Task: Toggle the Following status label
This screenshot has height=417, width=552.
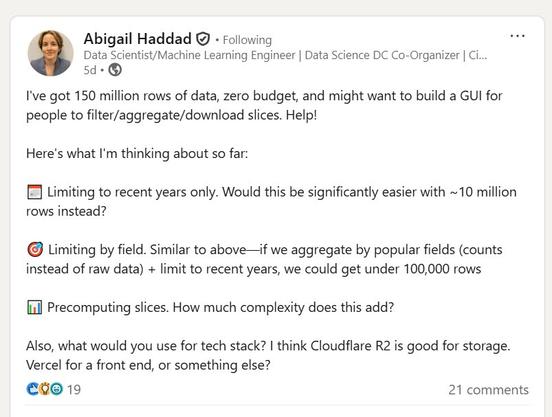Action: pyautogui.click(x=247, y=40)
